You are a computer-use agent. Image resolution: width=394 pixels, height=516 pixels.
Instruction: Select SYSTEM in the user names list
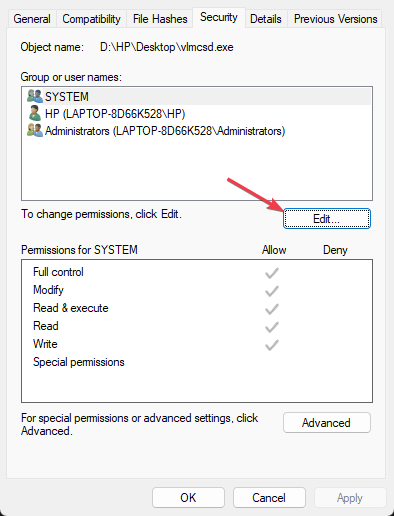197,97
